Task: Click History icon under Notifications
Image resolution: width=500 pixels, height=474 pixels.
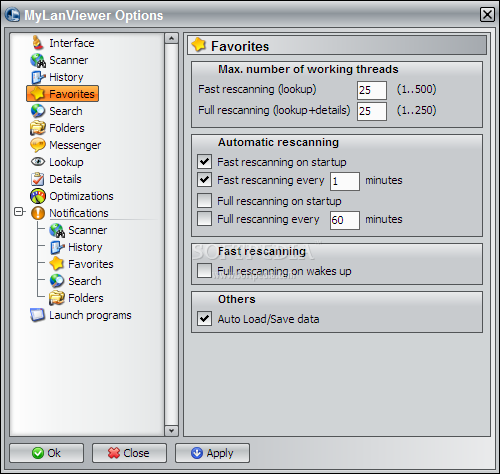Action: [57, 247]
